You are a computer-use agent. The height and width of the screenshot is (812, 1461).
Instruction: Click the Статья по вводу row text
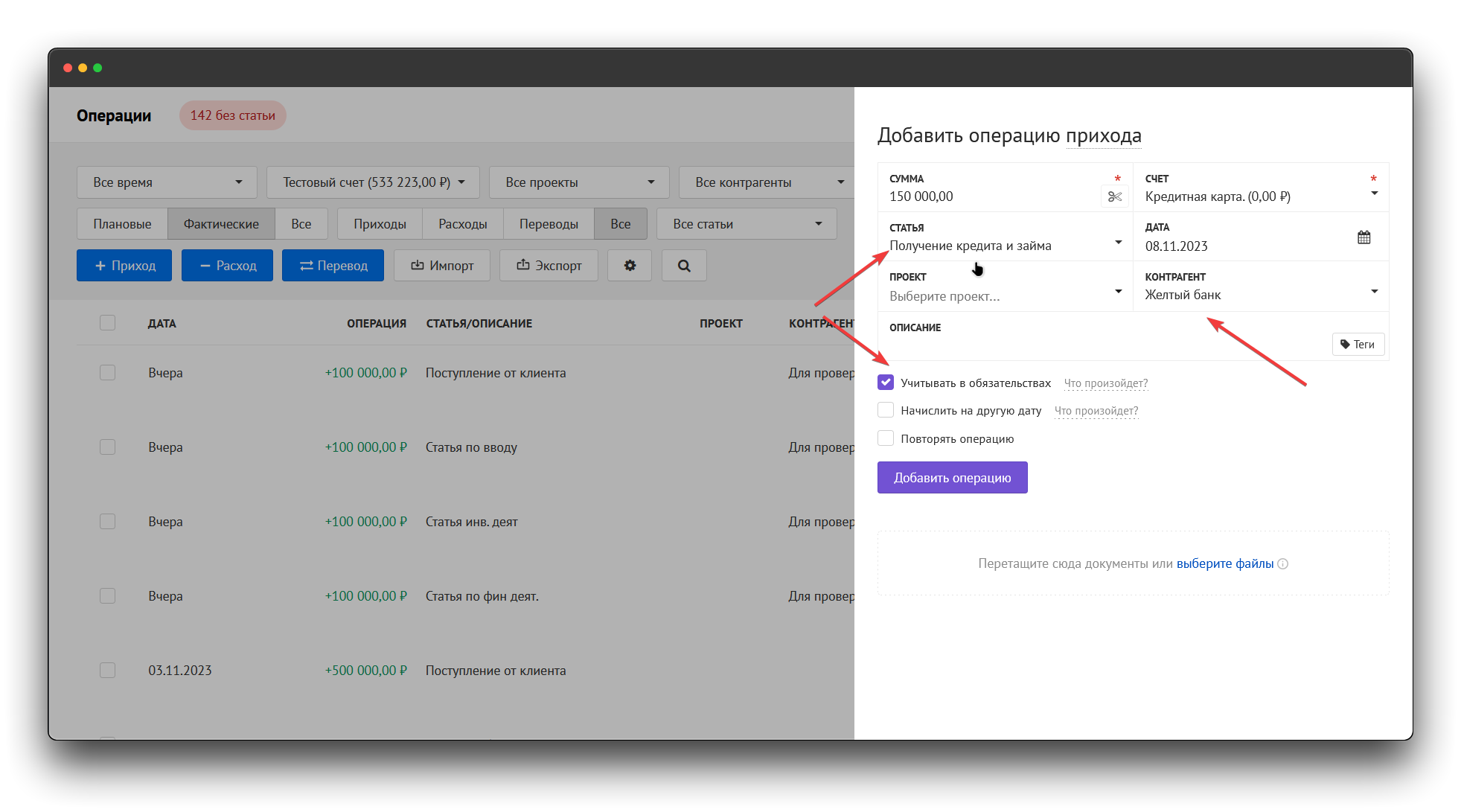click(x=471, y=447)
